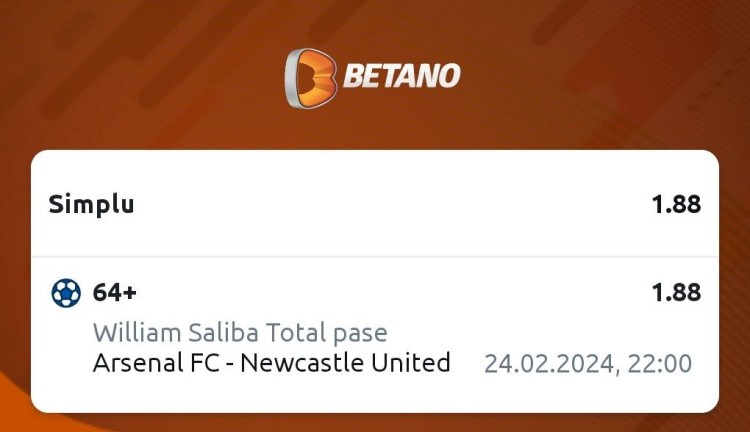Viewport: 750px width, 432px height.
Task: Open the Arsenal FC team name
Action: pos(151,362)
